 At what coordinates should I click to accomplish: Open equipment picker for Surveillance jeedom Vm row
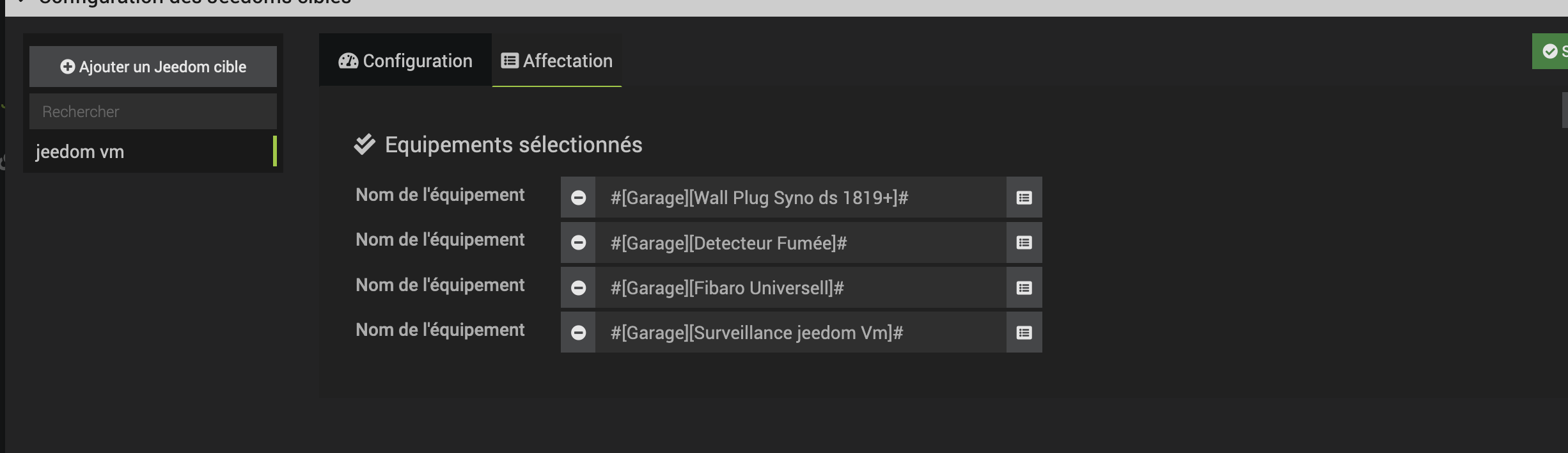point(1024,333)
